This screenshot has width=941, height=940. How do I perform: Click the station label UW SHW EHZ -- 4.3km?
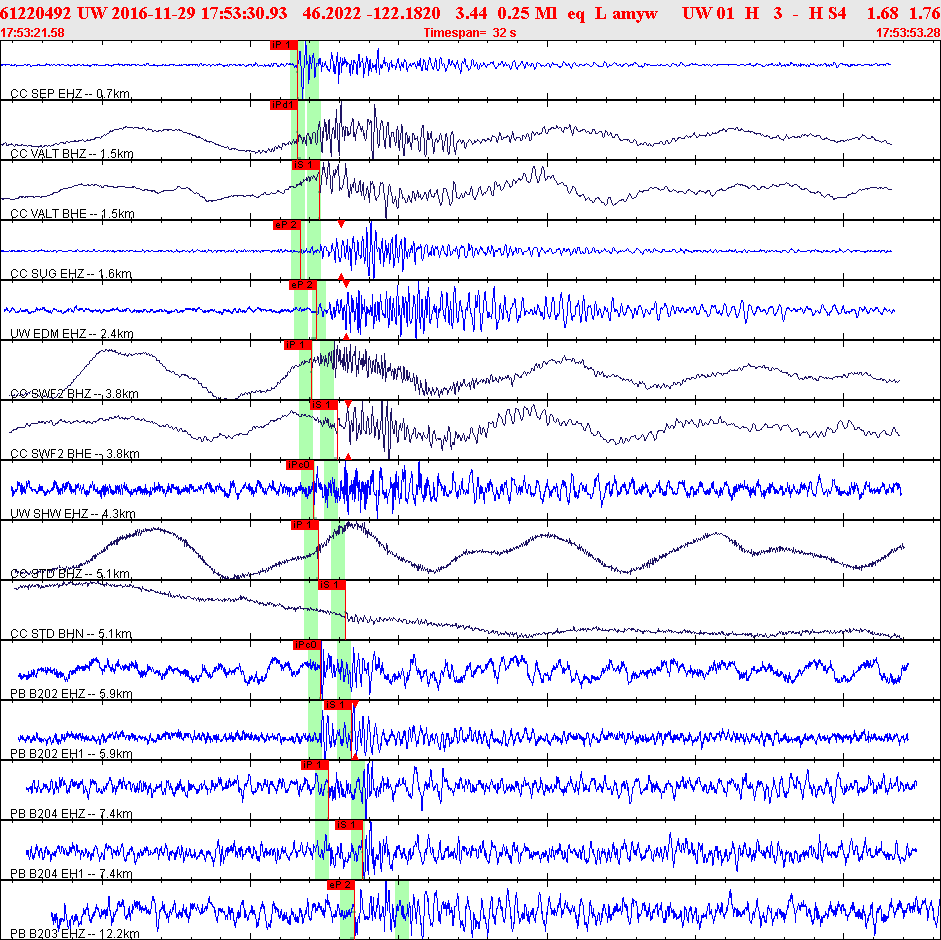click(73, 514)
